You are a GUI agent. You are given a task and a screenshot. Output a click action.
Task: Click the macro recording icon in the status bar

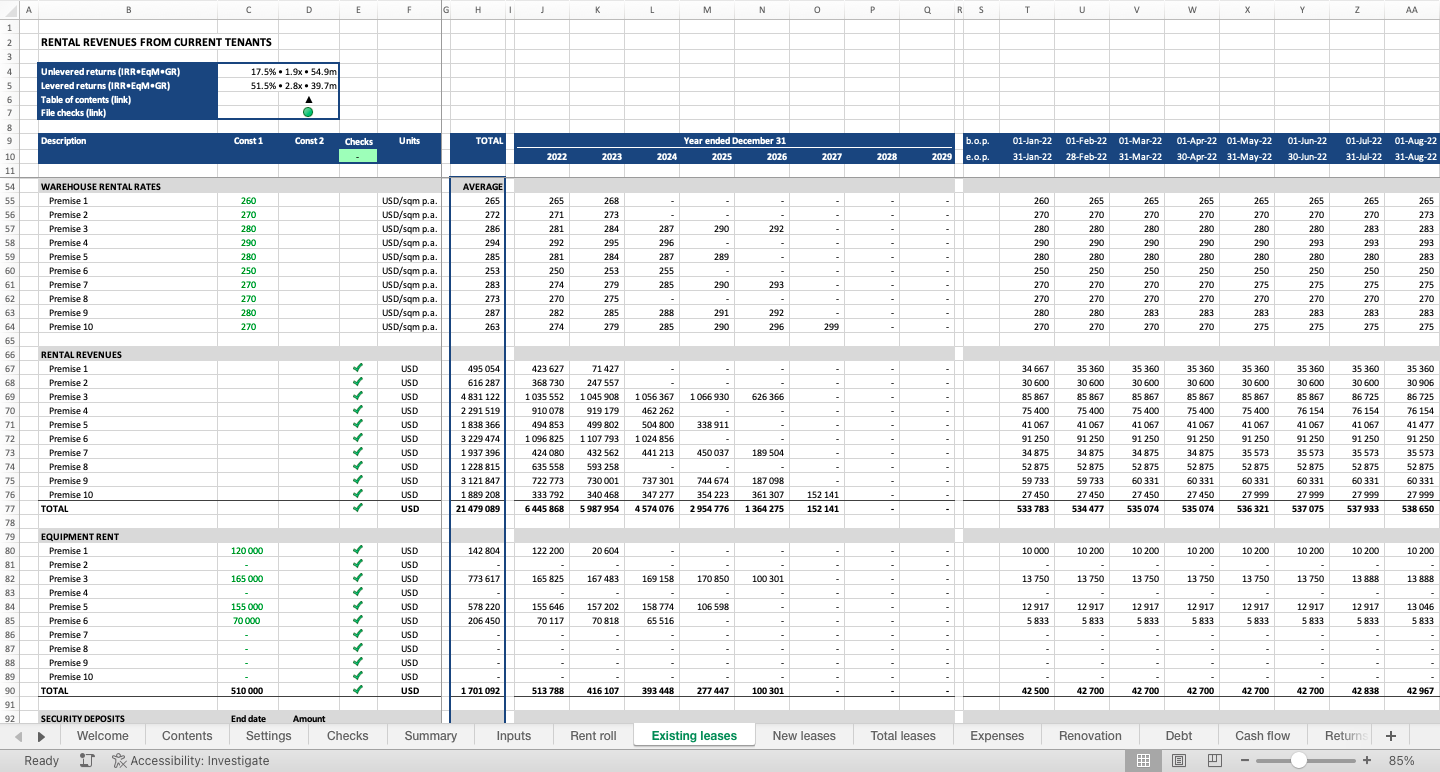click(x=87, y=760)
